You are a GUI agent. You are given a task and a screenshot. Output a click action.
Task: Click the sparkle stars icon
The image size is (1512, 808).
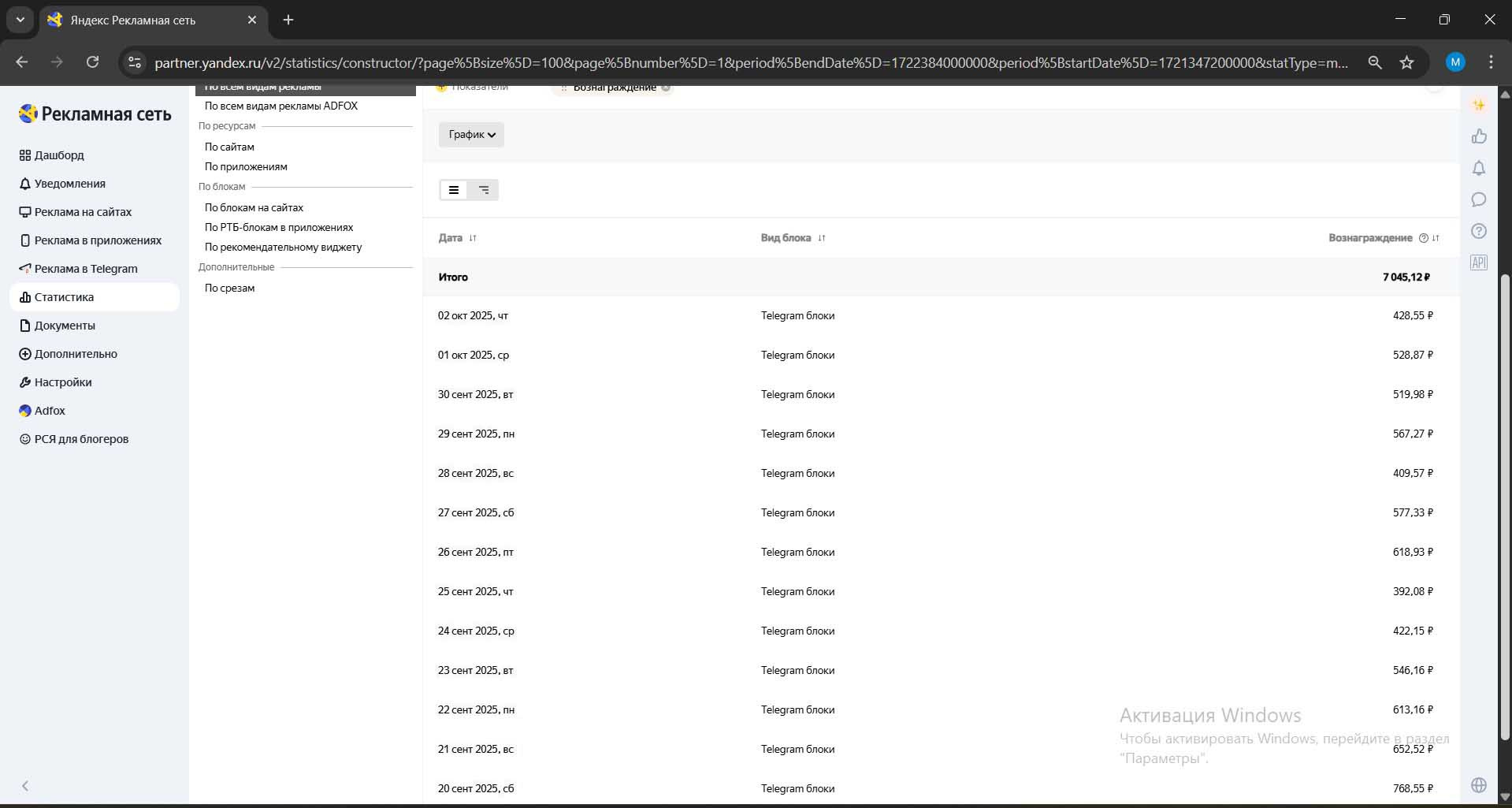click(x=1479, y=105)
